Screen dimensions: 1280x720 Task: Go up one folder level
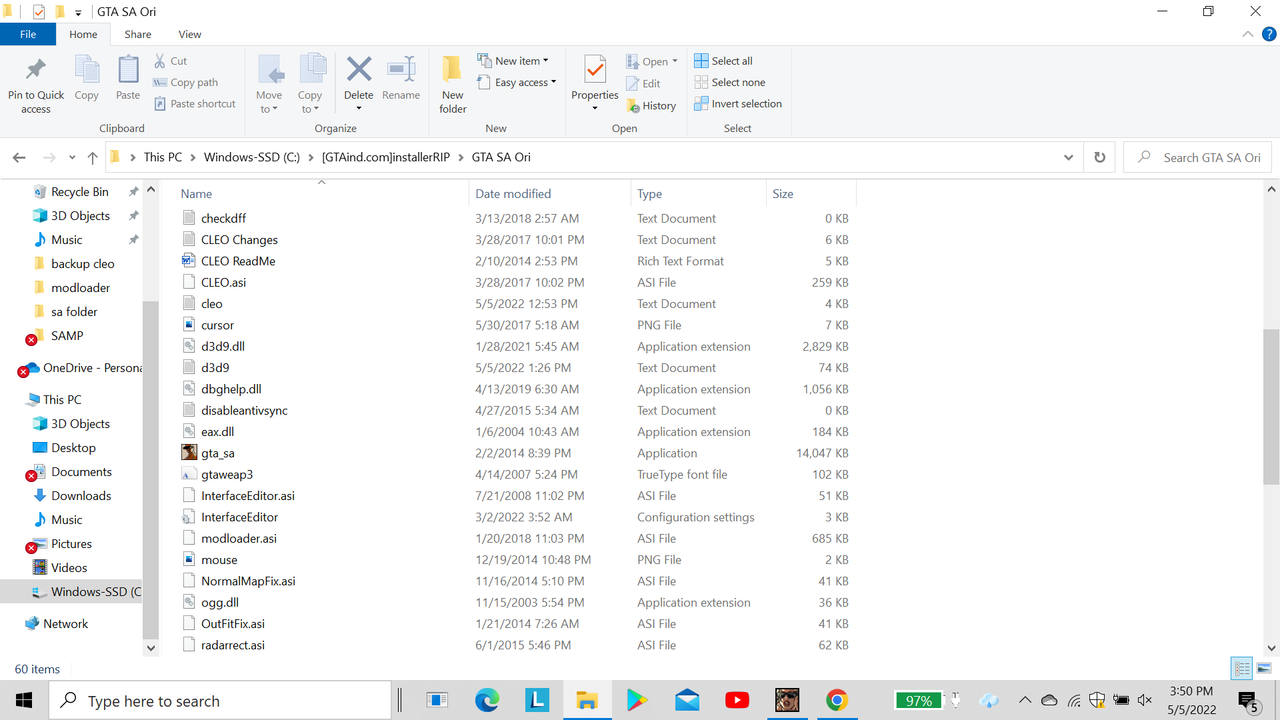[x=93, y=158]
